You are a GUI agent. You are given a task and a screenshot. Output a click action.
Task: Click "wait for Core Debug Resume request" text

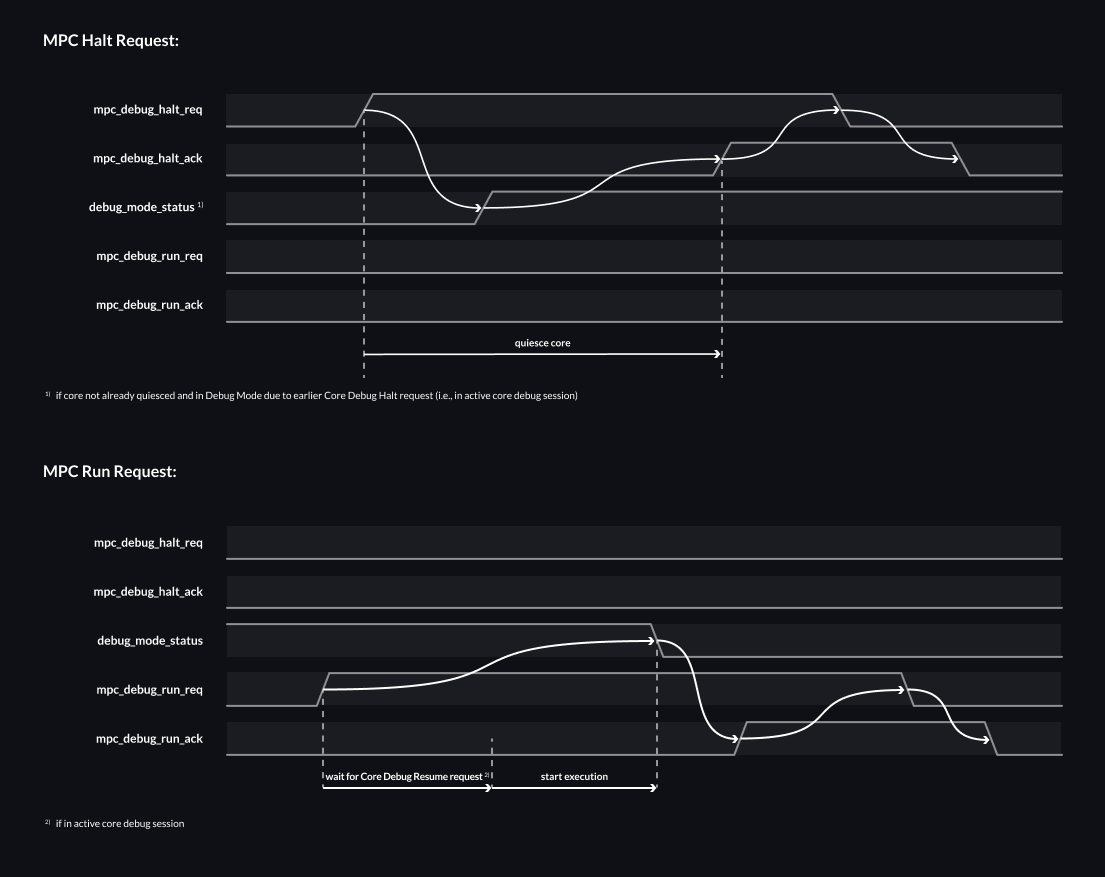click(404, 777)
